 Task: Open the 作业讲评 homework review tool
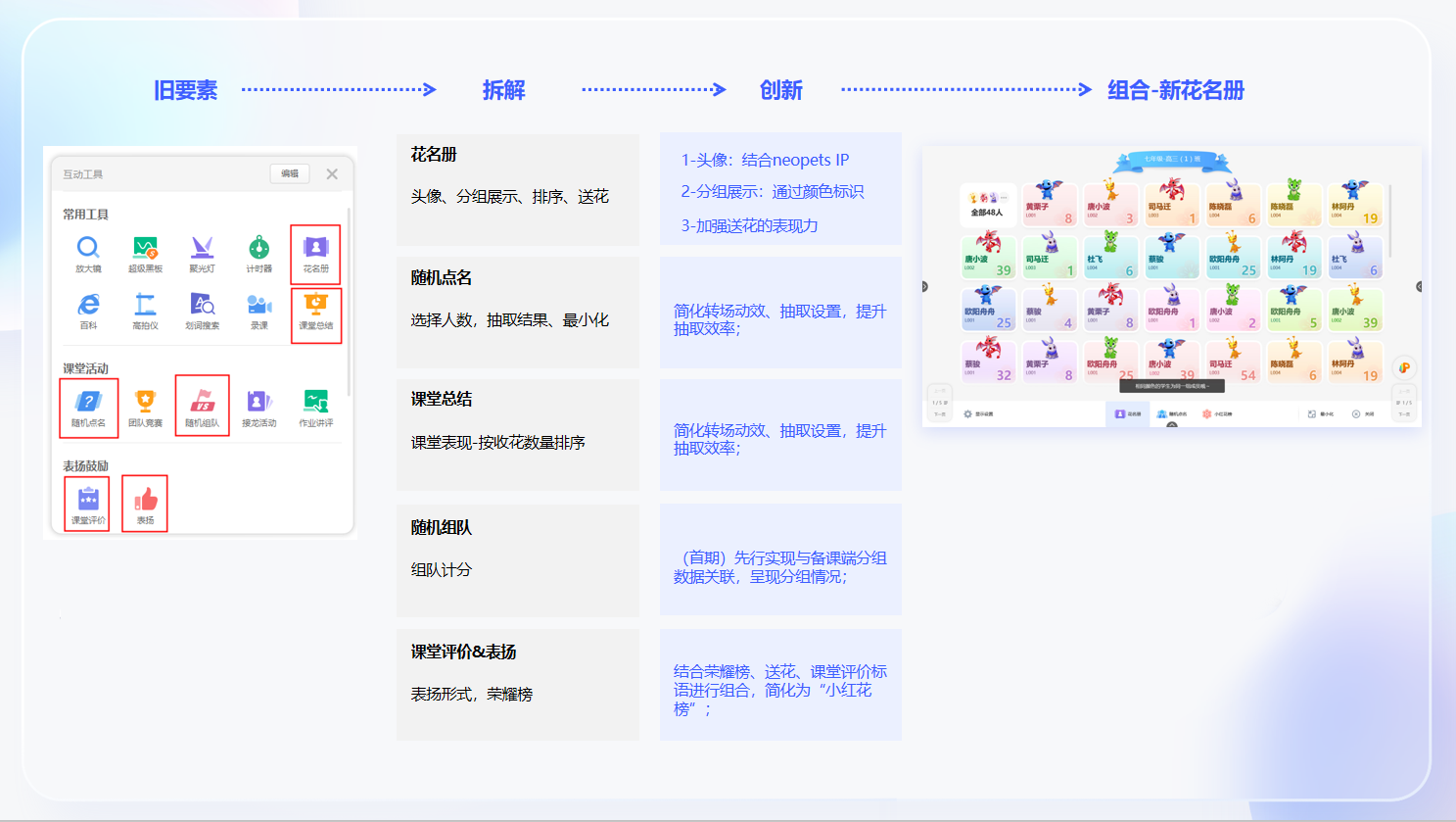pos(315,408)
